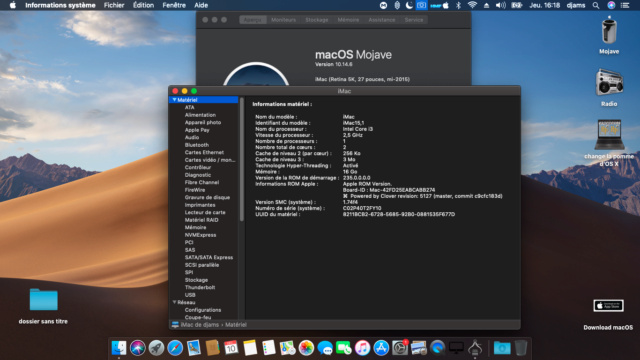Open Reminders icon in dock

tap(269, 348)
